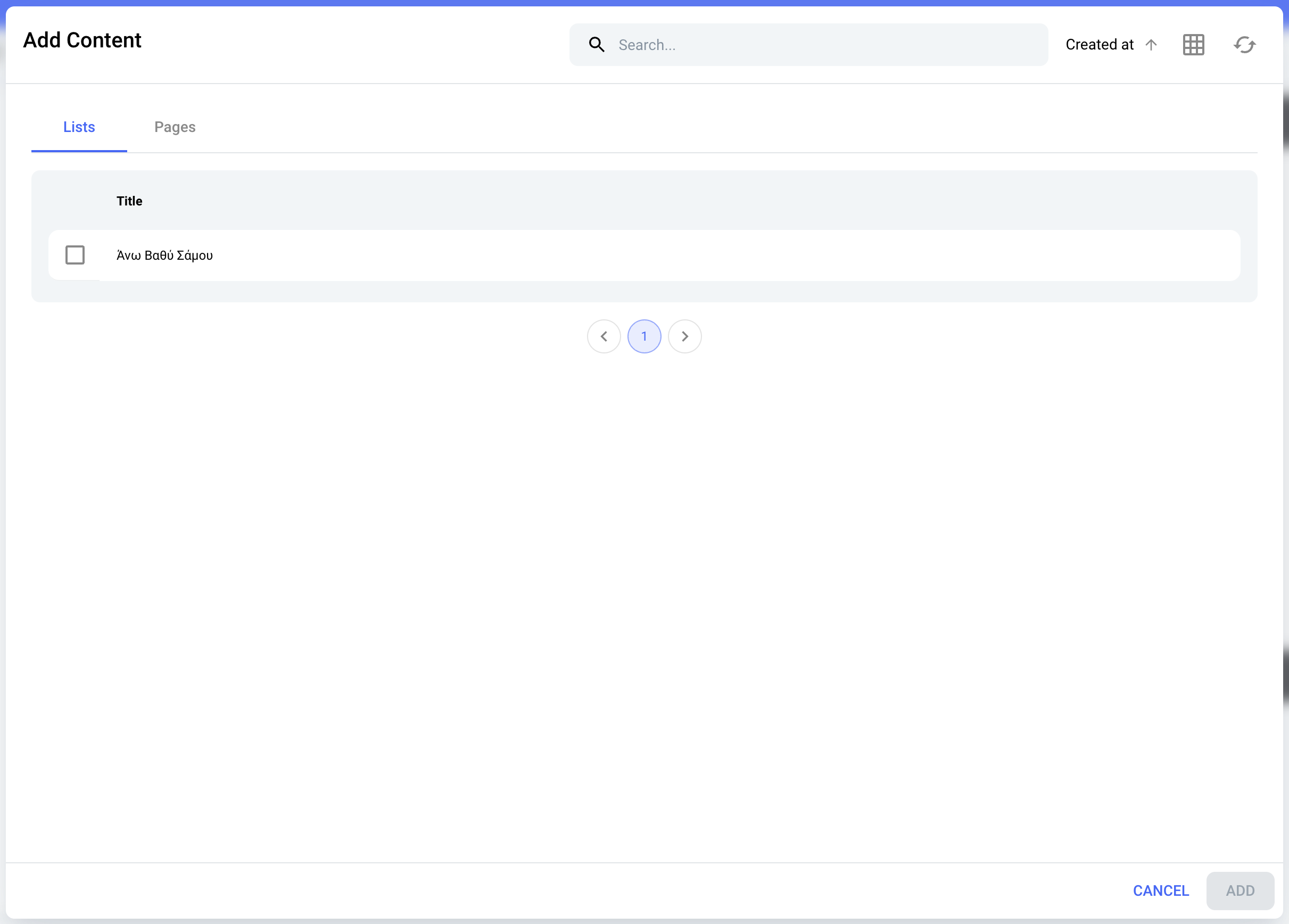Toggle the sort direction arrow
Screen dimensions: 1289x924
[x=1151, y=45]
